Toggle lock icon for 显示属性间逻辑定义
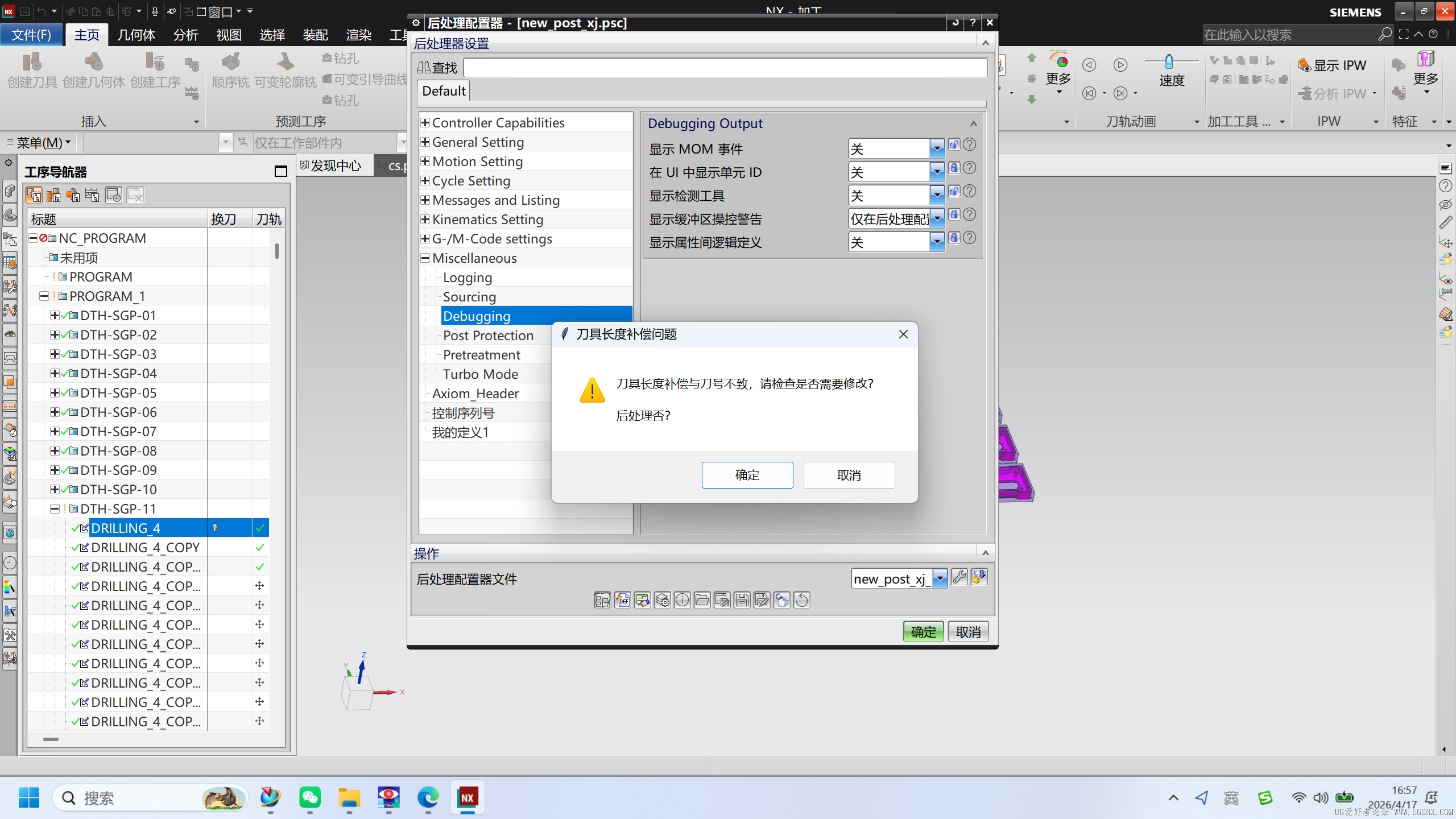Screen dimensions: 1456x819 point(954,238)
